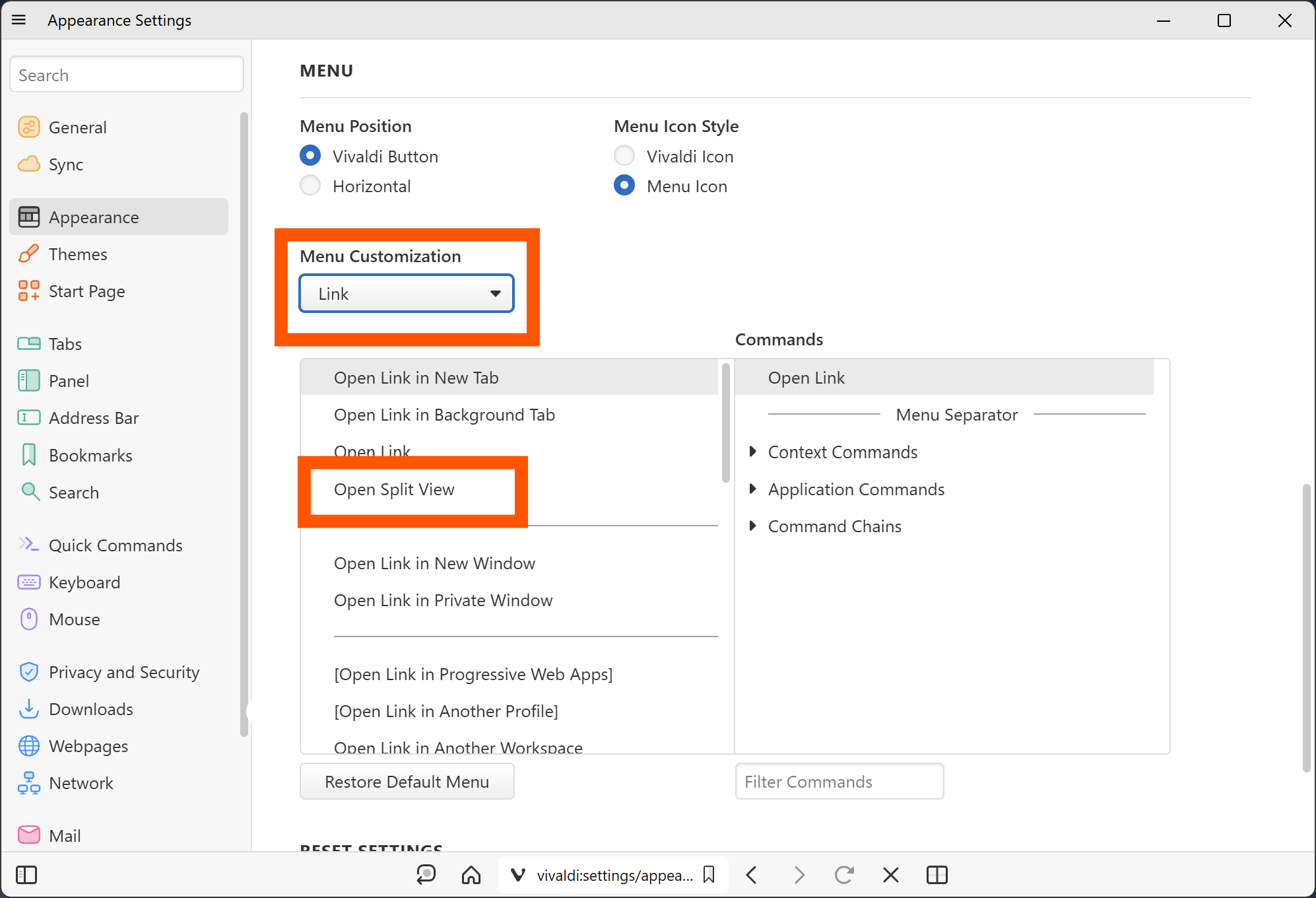Click the Keyboard icon in sidebar
The image size is (1316, 898).
28,582
